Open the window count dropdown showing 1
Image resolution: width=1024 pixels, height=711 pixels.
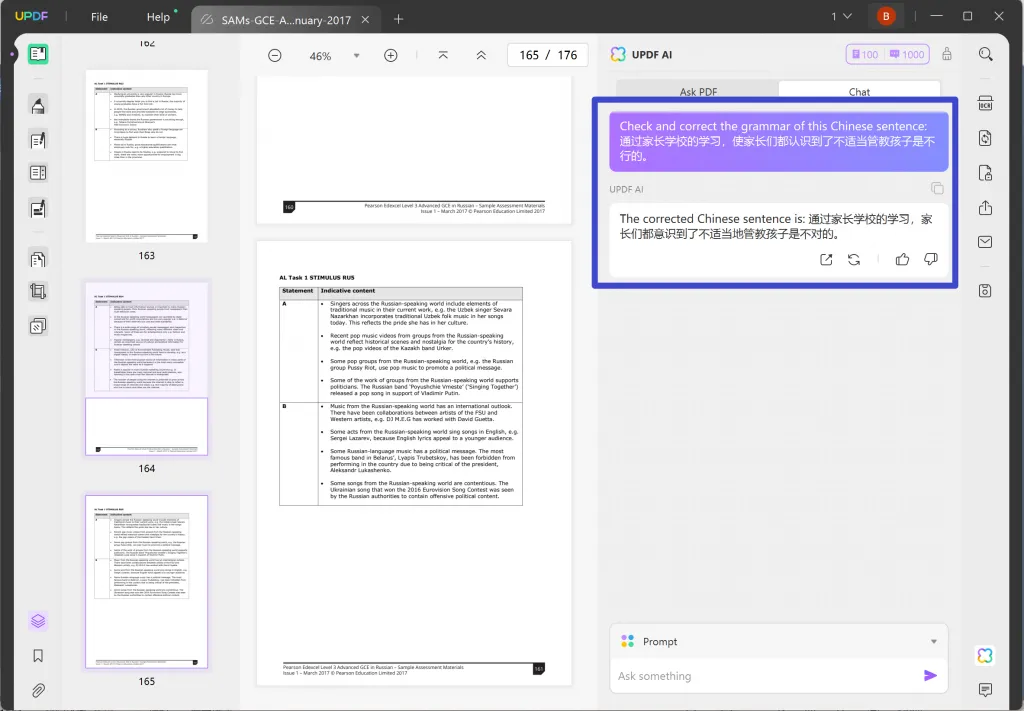click(841, 16)
